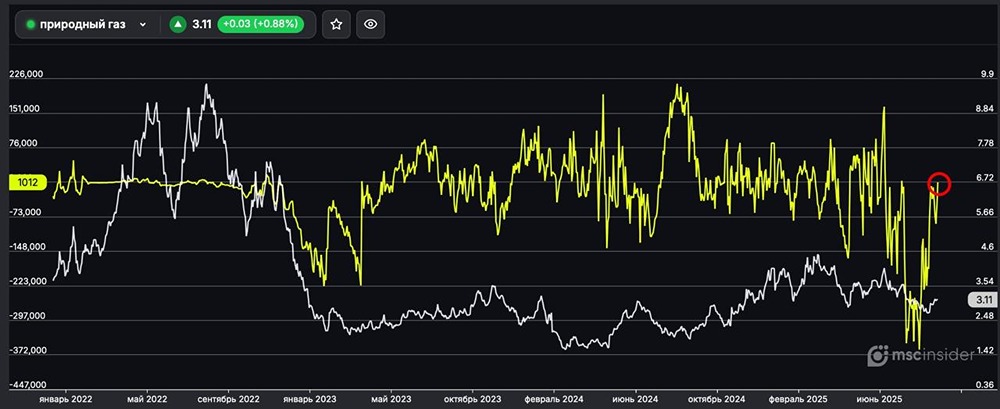Click the green up-arrow price indicator

click(x=178, y=24)
